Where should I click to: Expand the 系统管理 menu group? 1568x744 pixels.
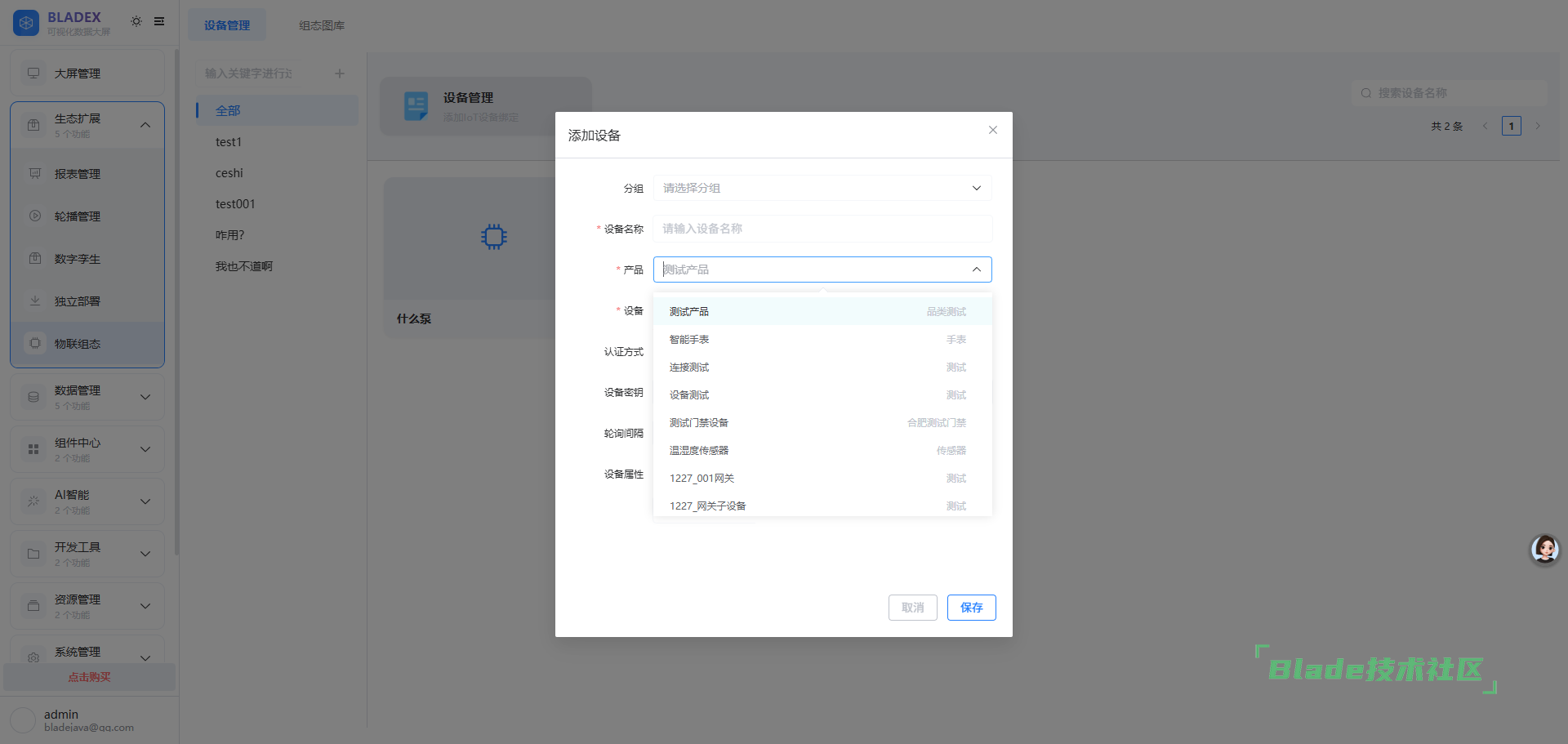[x=145, y=657]
